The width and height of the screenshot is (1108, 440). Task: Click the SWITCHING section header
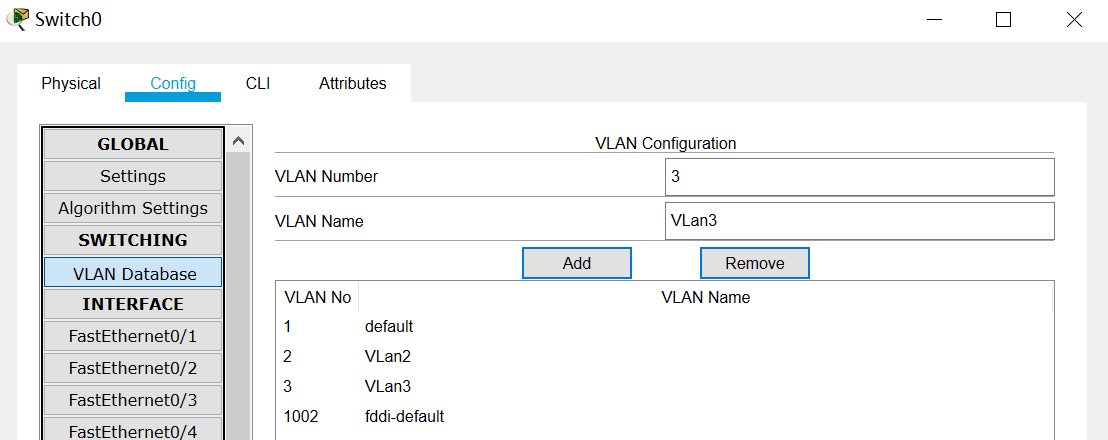pyautogui.click(x=133, y=240)
